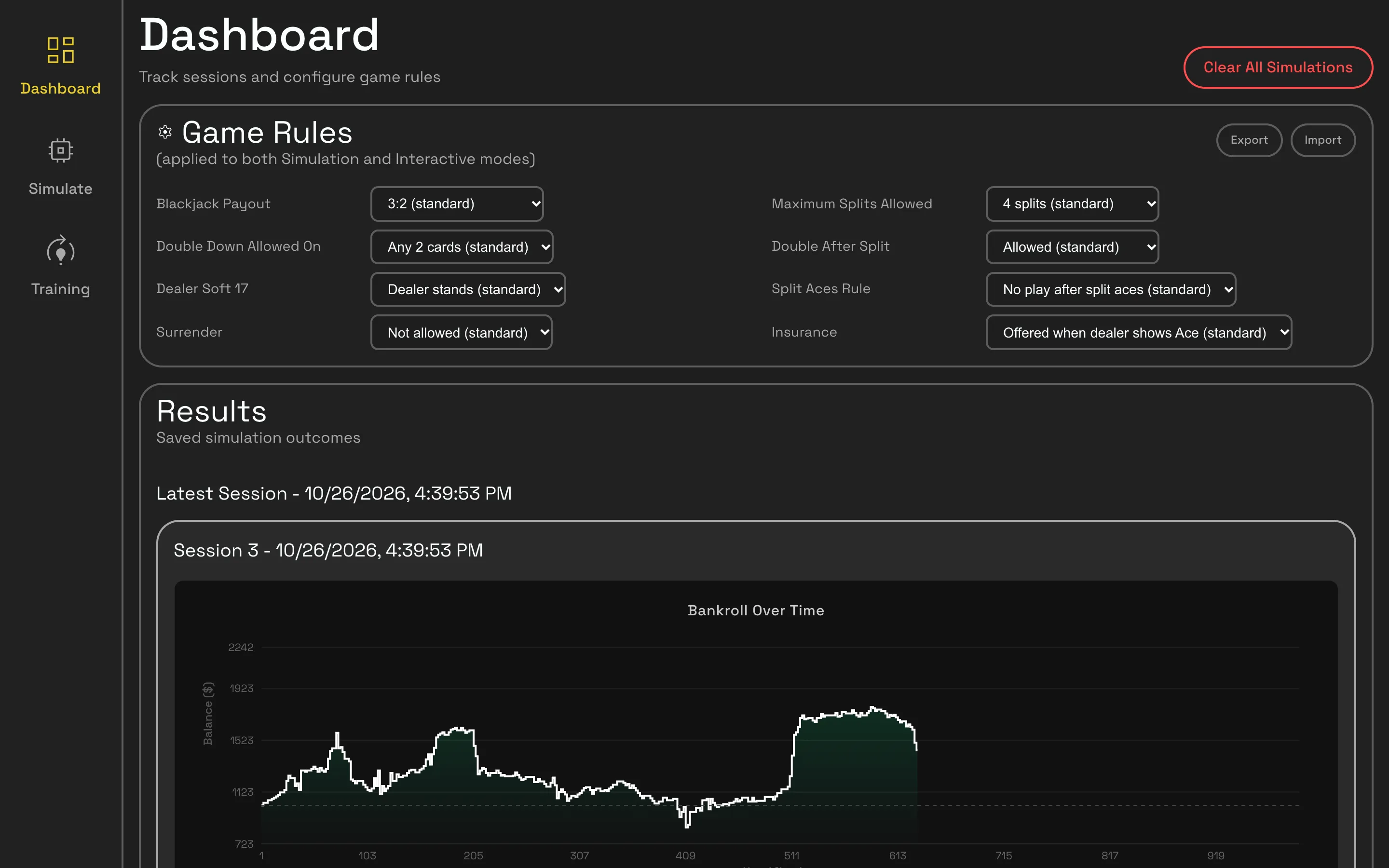Click the Bankroll Over Time chart title
Viewport: 1389px width, 868px height.
pyautogui.click(x=756, y=610)
